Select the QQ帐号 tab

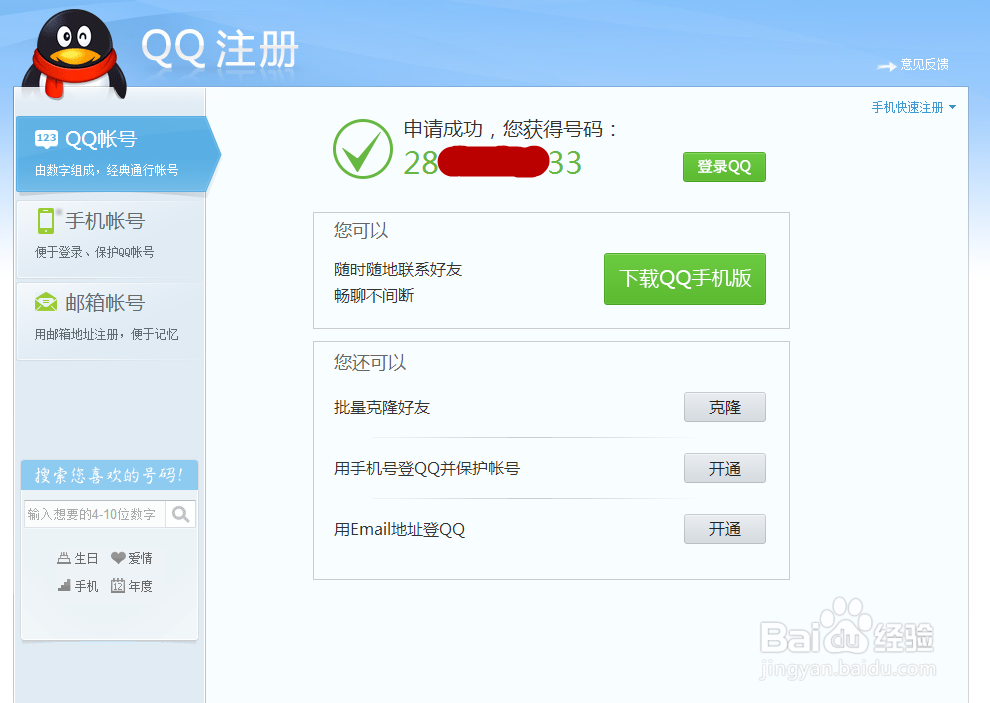click(x=117, y=153)
